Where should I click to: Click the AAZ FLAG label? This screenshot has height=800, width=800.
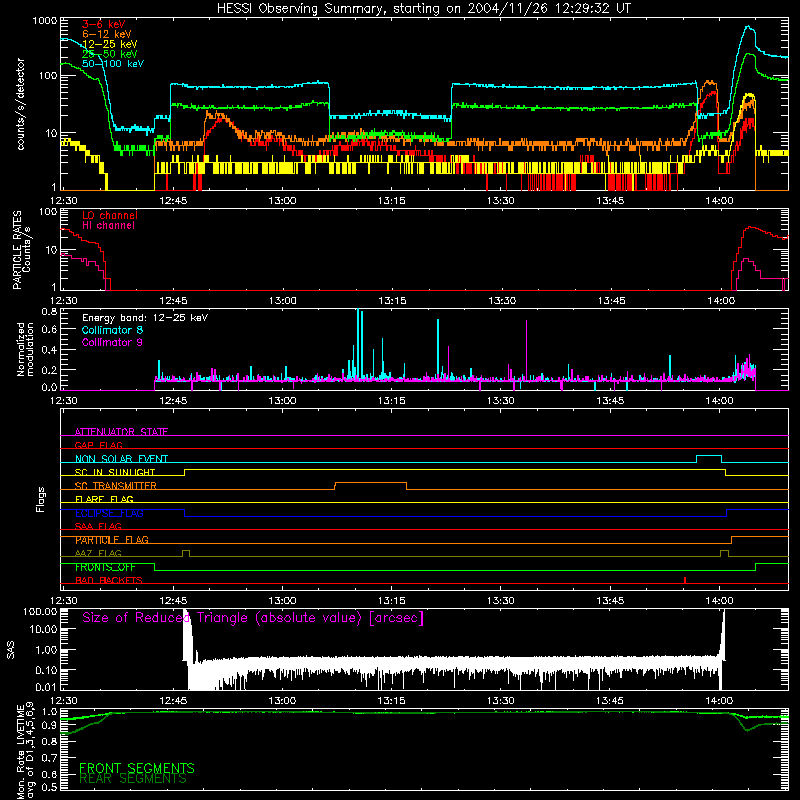click(x=98, y=553)
